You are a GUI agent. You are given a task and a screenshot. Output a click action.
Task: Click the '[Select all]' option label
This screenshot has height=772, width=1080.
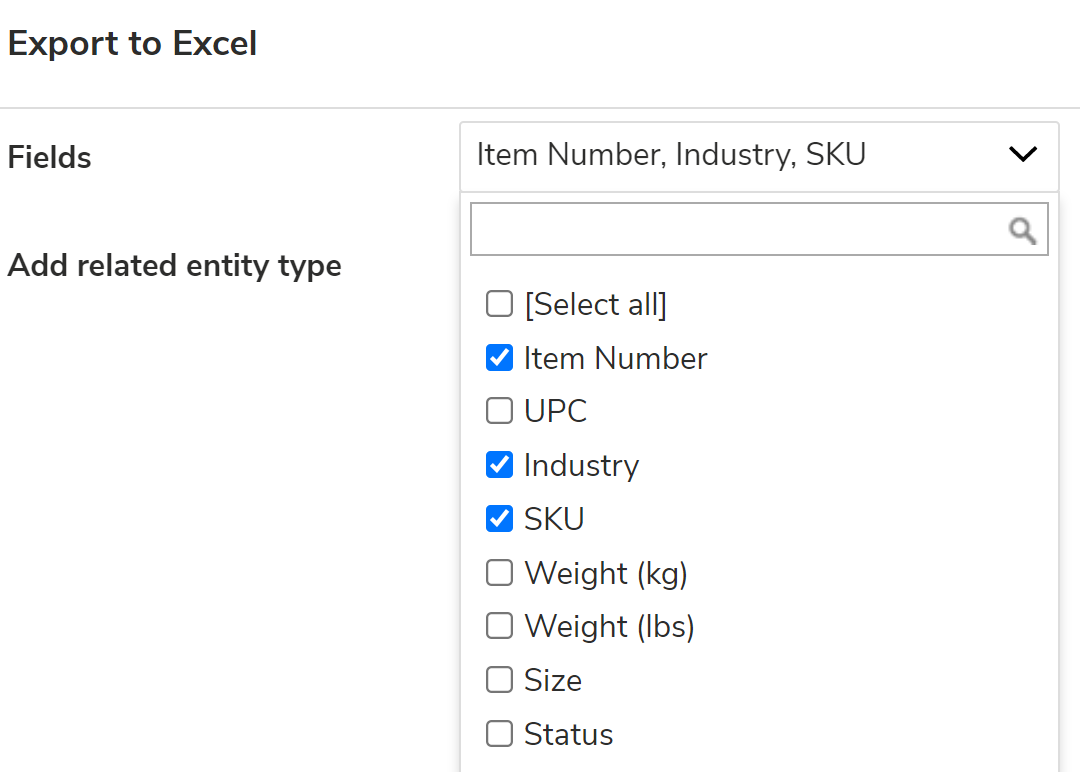[x=595, y=304]
